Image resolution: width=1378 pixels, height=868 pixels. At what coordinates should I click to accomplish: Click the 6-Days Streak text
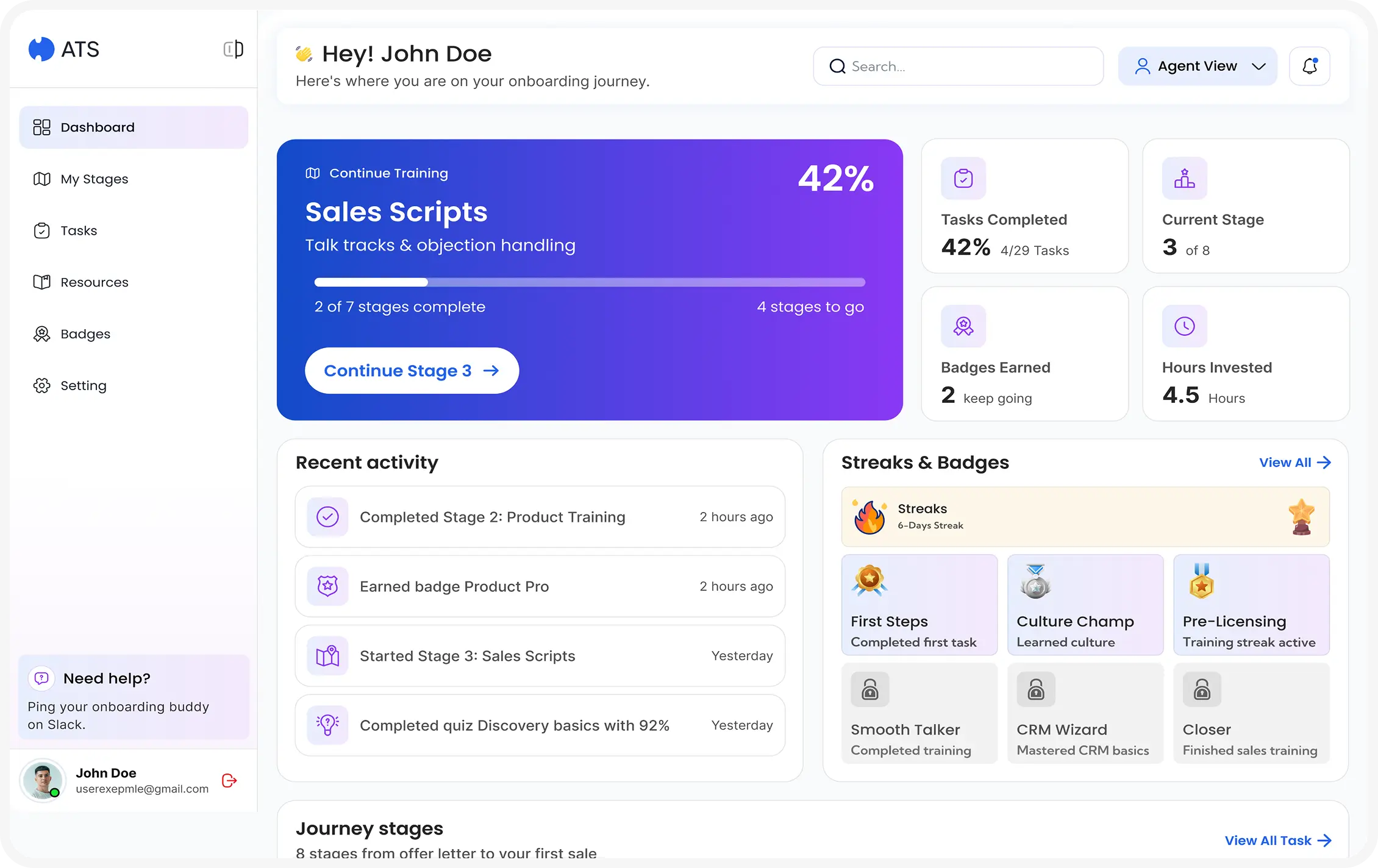tap(930, 525)
